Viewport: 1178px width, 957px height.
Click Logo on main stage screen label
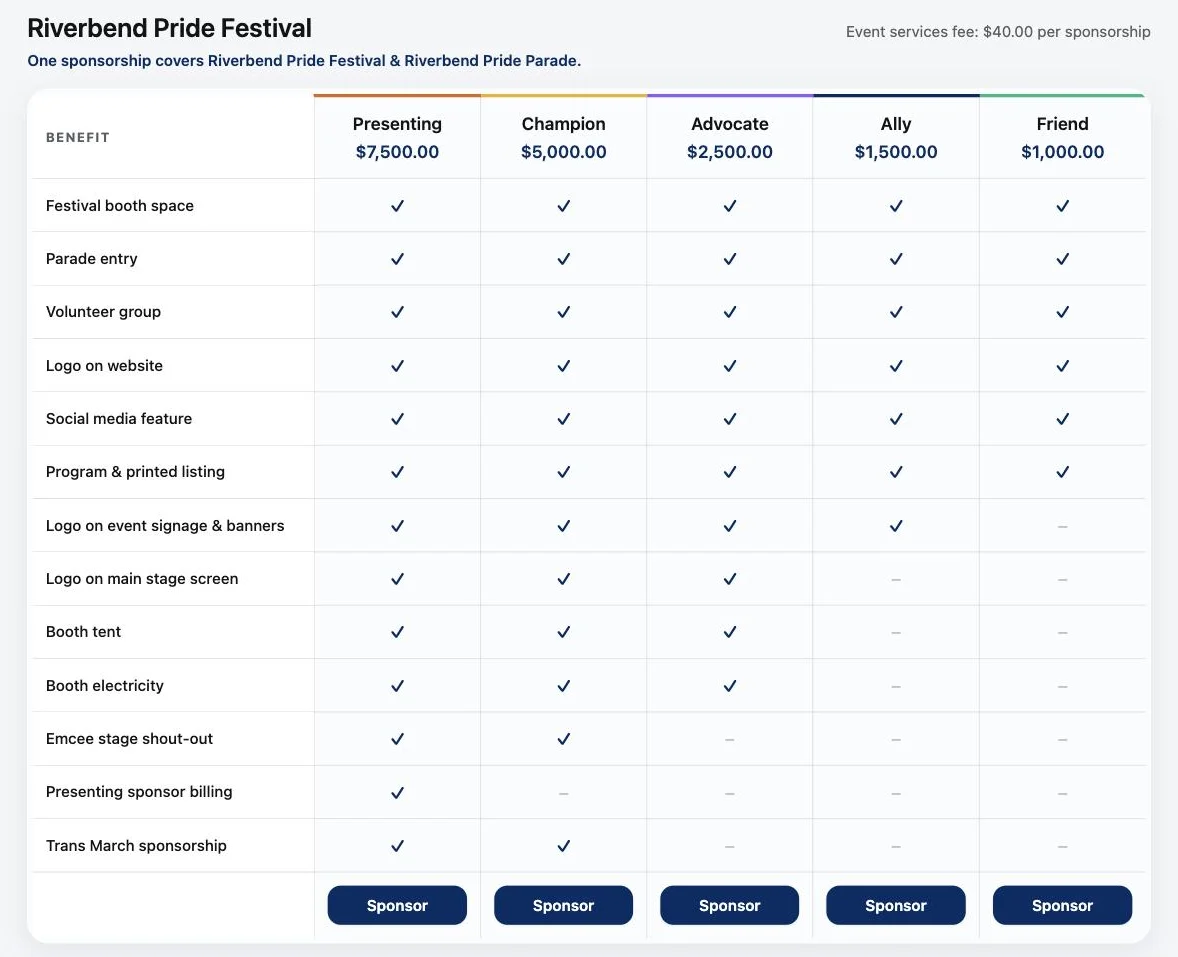(x=142, y=579)
